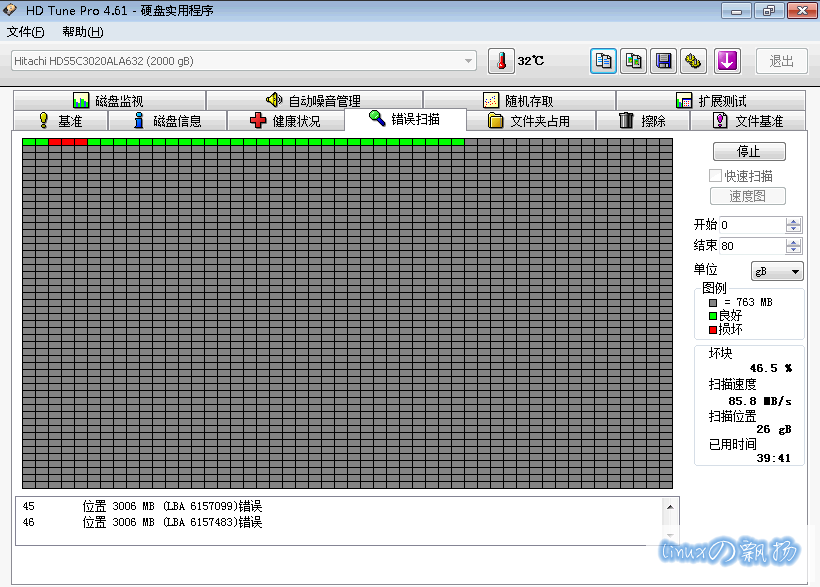Click the 基准 lightbulb icon
This screenshot has width=820, height=587.
click(x=44, y=120)
